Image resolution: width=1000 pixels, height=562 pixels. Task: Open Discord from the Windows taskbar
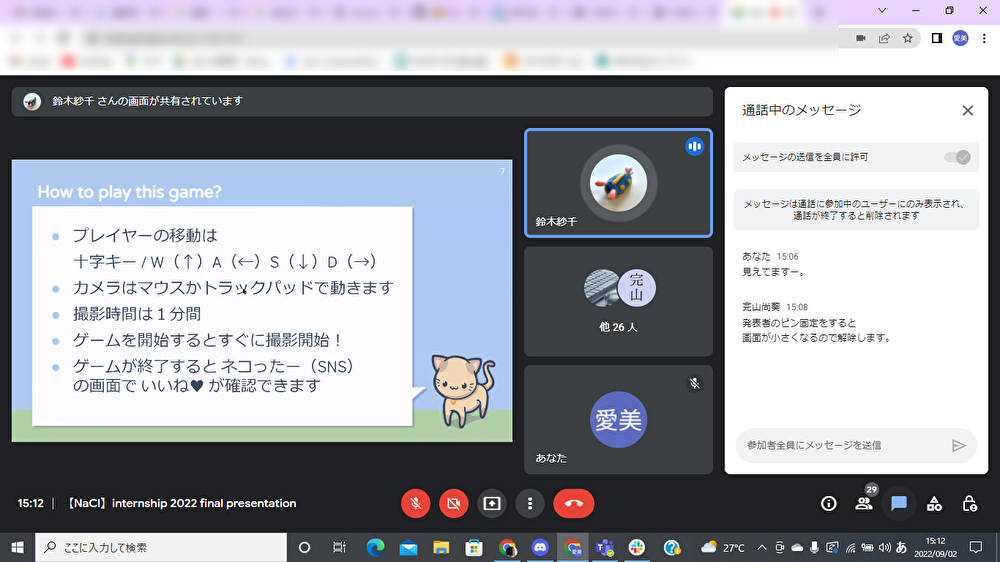[541, 547]
